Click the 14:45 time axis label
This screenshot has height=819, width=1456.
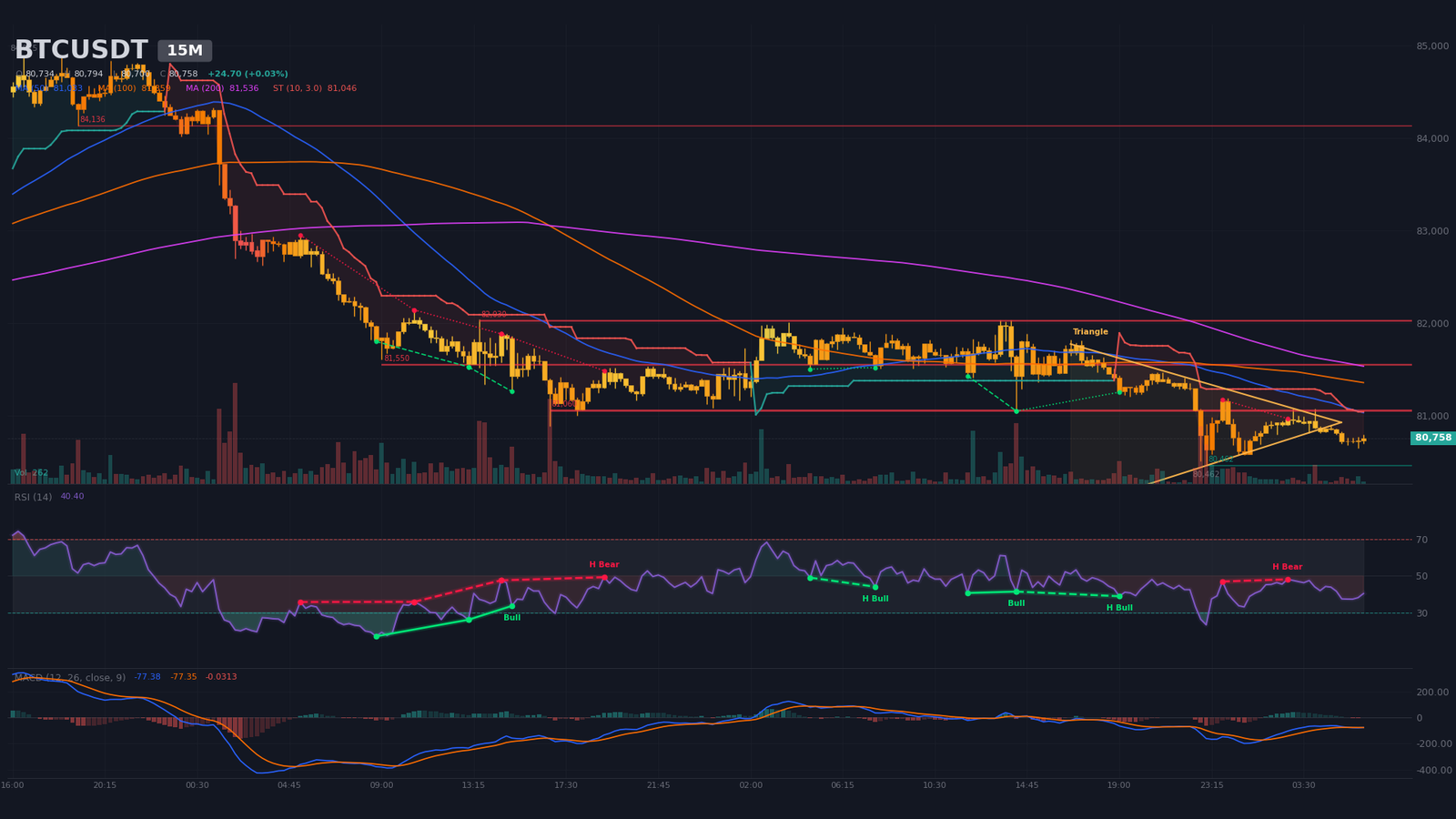point(1026,785)
